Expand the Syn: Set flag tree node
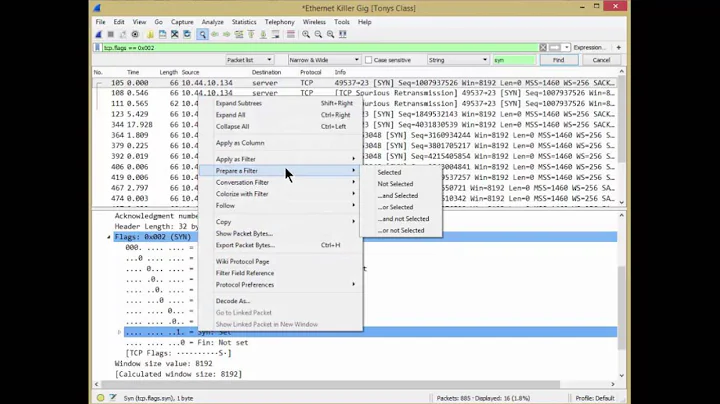This screenshot has height=404, width=720. point(119,332)
